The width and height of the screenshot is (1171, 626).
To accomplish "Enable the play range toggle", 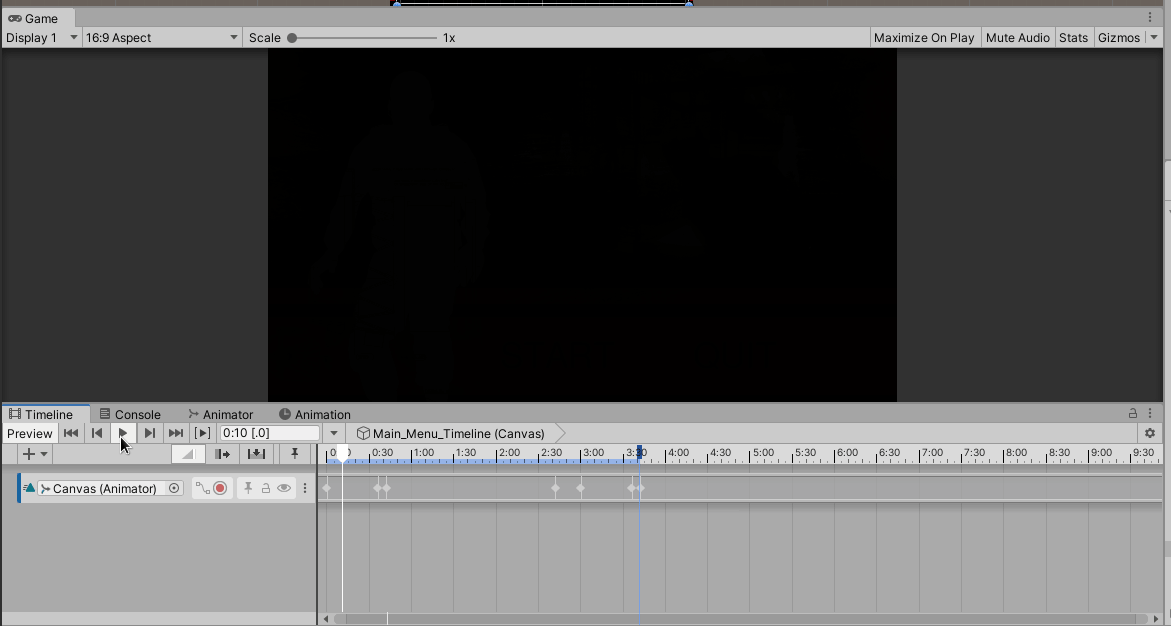I will point(202,433).
